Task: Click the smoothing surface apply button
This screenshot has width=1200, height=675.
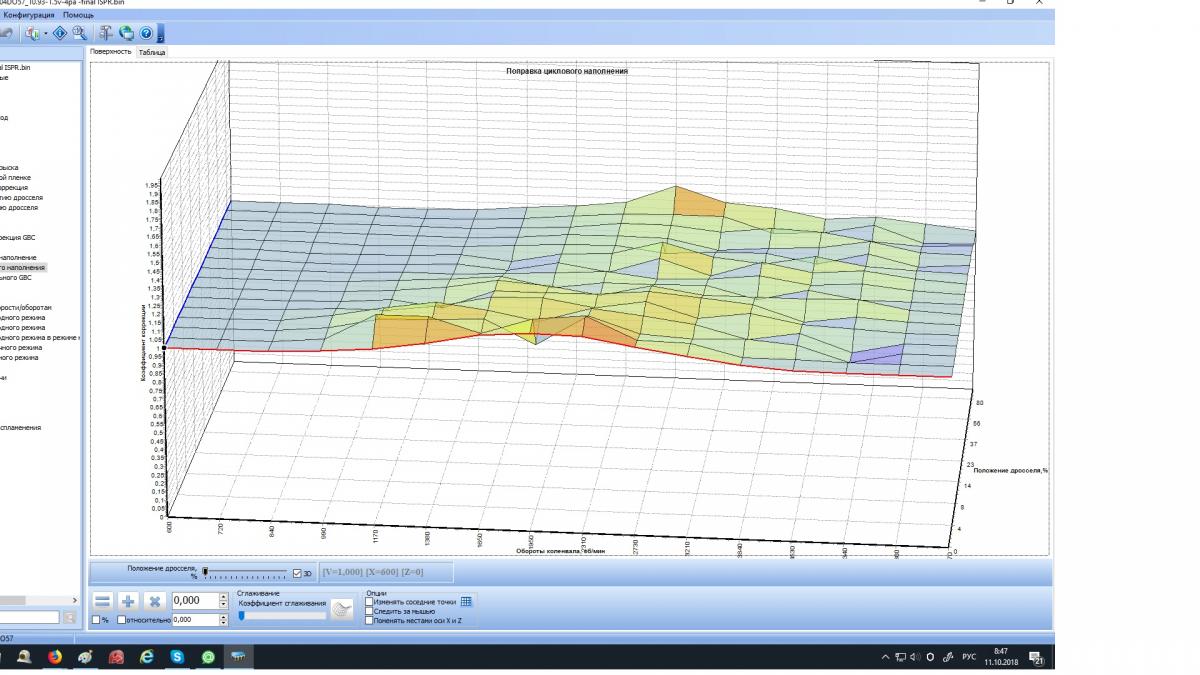Action: click(x=342, y=610)
